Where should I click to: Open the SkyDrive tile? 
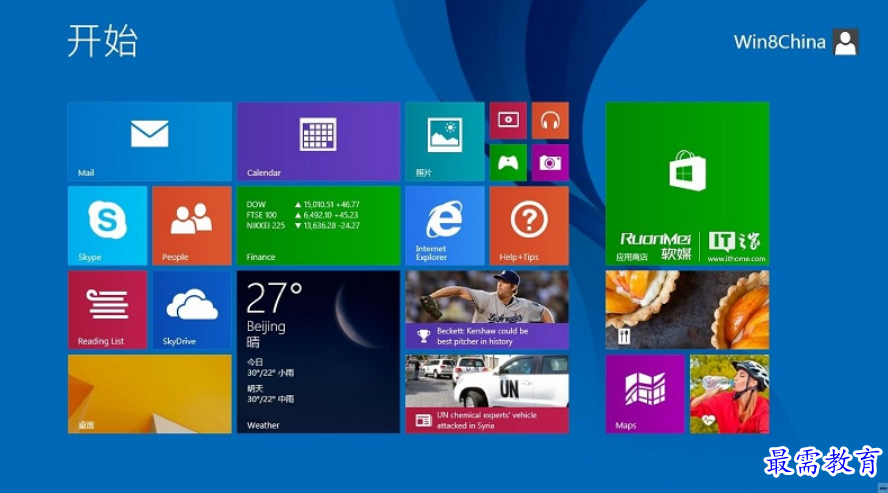(x=192, y=310)
